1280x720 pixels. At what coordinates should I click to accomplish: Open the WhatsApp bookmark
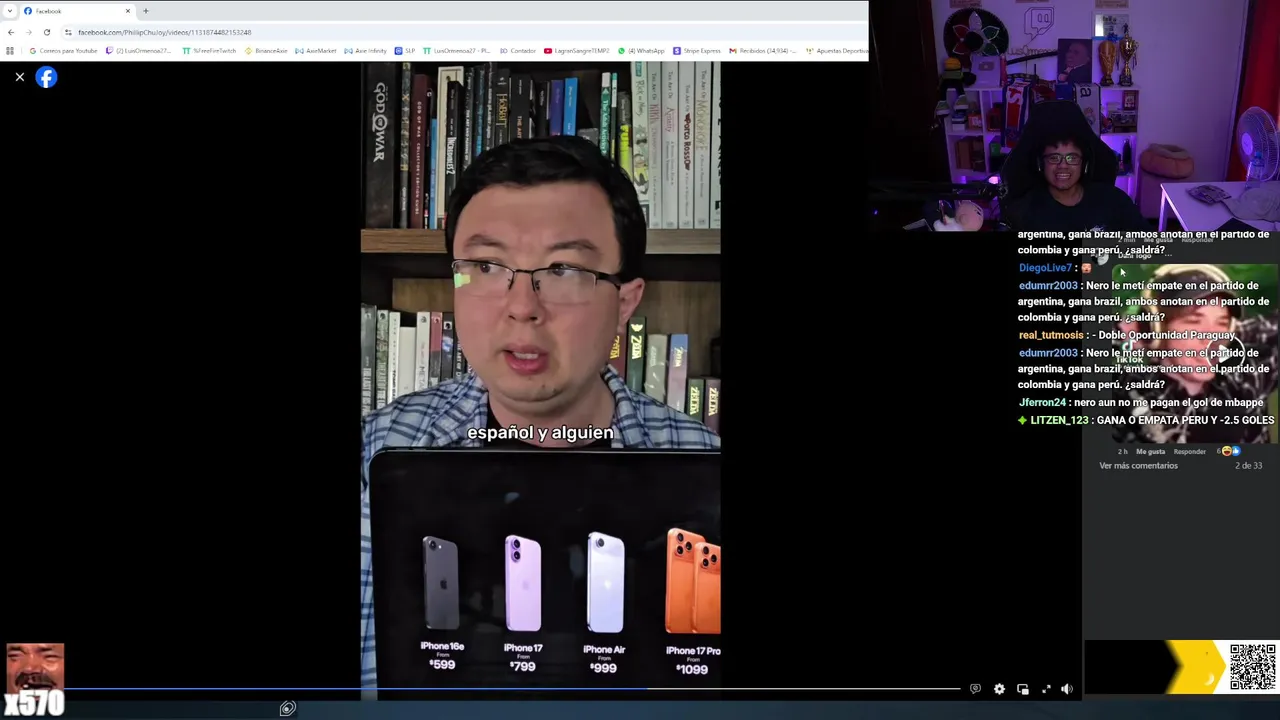(x=641, y=51)
